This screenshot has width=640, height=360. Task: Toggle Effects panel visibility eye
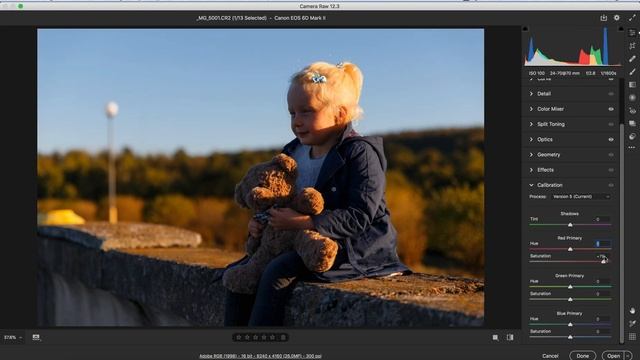point(611,170)
